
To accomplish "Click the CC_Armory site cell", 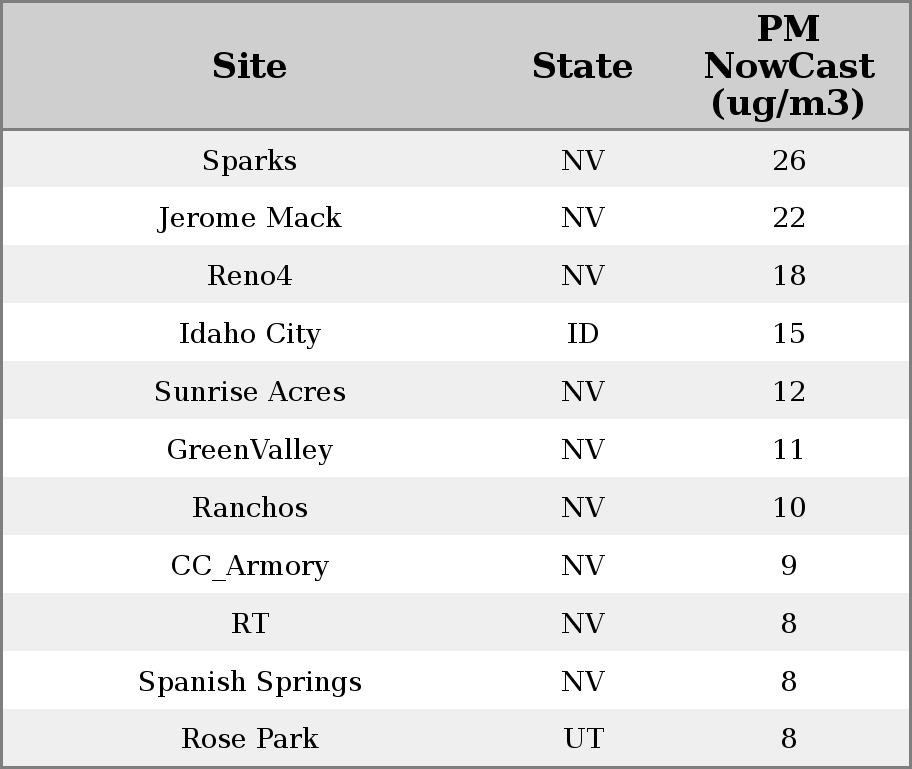I will [250, 566].
